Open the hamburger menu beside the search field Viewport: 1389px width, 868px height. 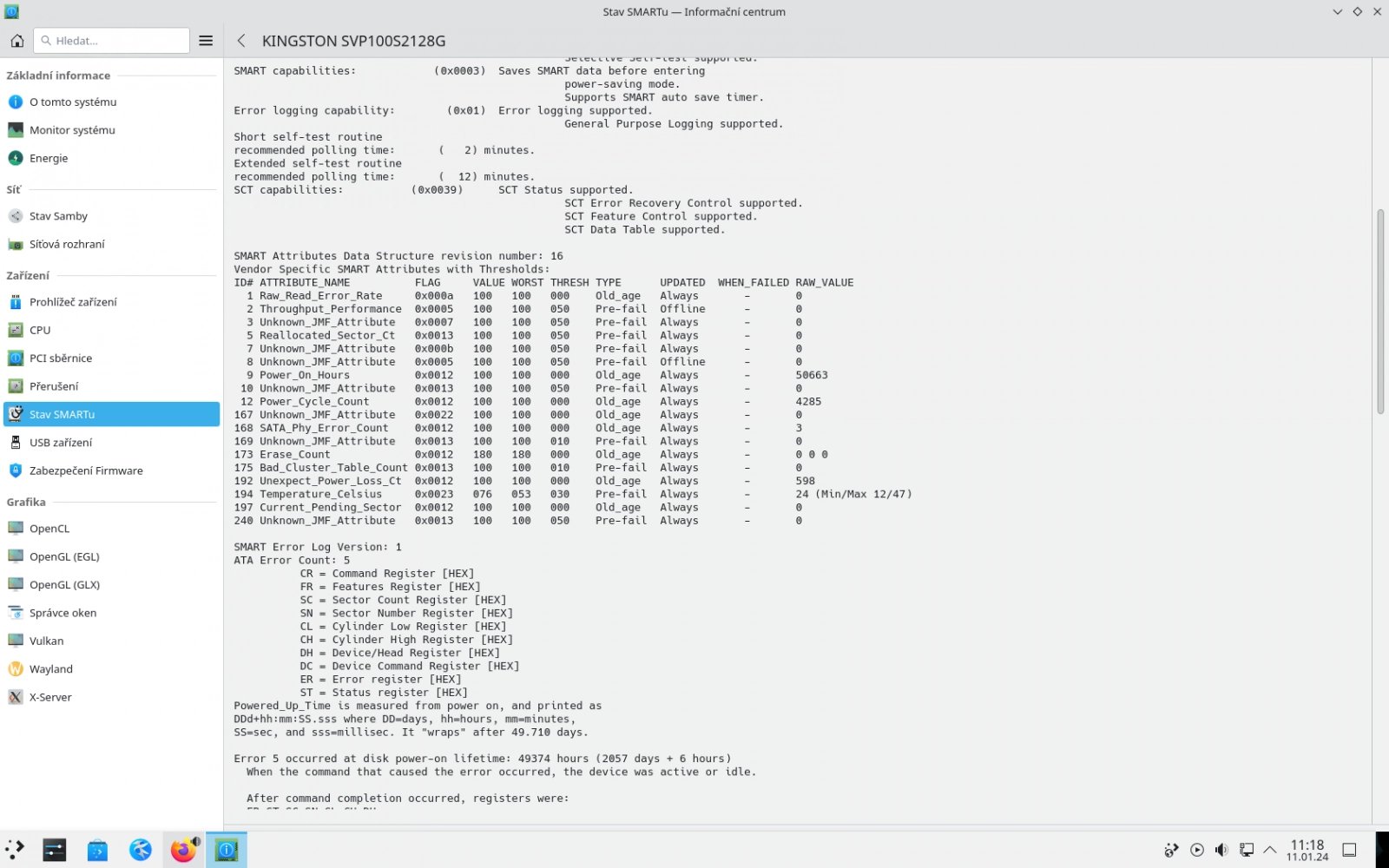pos(206,41)
